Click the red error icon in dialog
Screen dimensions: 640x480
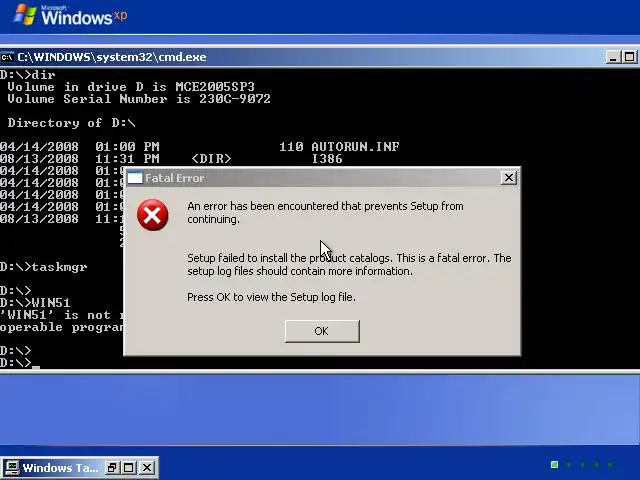(153, 215)
